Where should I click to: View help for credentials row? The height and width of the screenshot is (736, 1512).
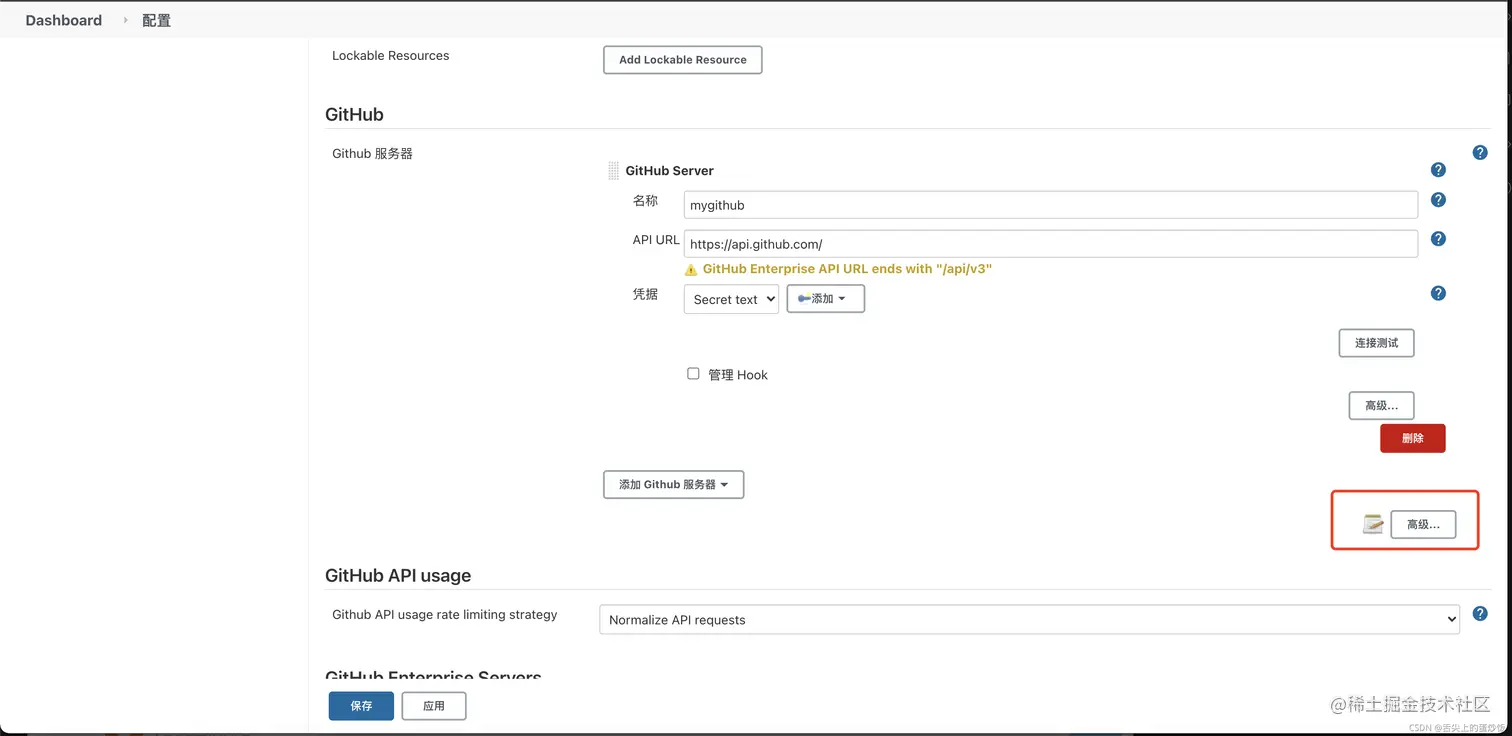click(1438, 293)
